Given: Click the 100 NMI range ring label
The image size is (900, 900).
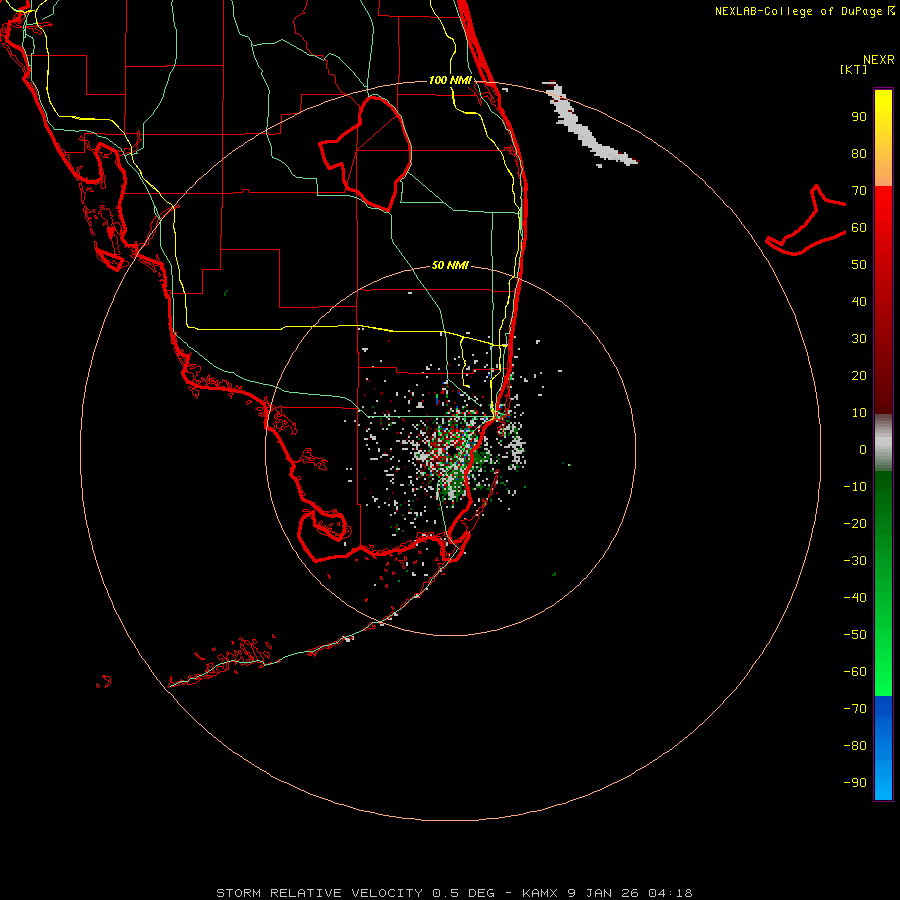Looking at the screenshot, I should [x=450, y=80].
